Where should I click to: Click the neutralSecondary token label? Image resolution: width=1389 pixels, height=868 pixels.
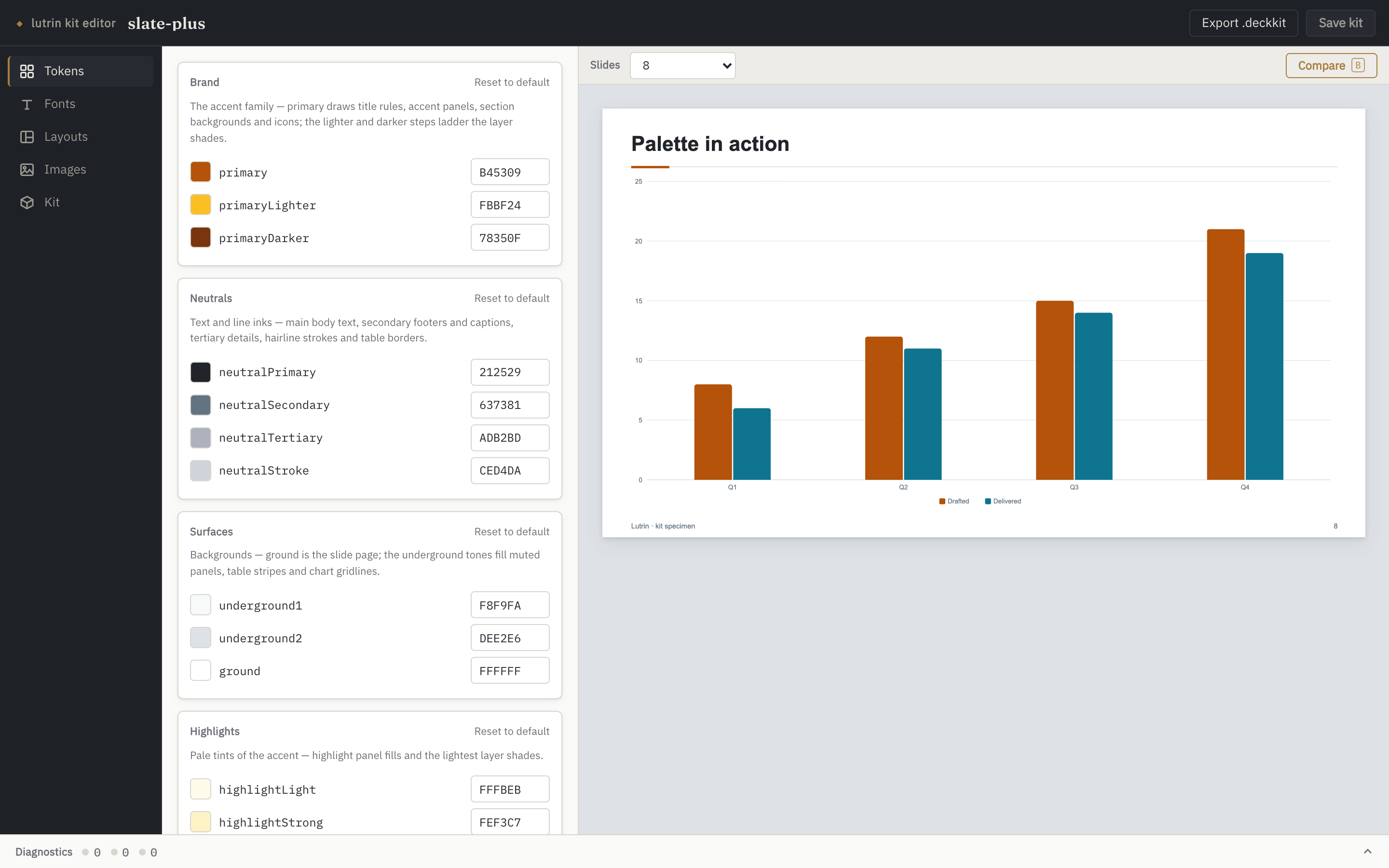click(274, 405)
